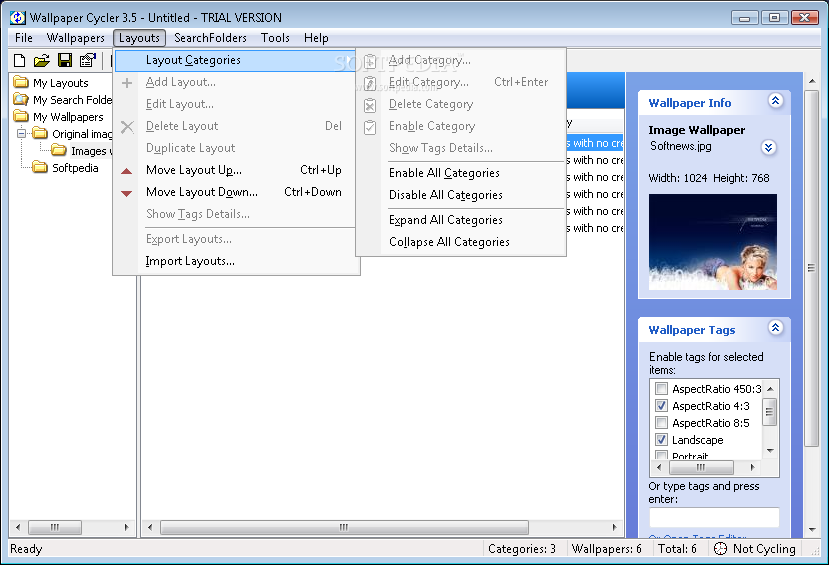Viewport: 829px width, 565px height.
Task: Click main list scroll right arrow
Action: point(614,527)
